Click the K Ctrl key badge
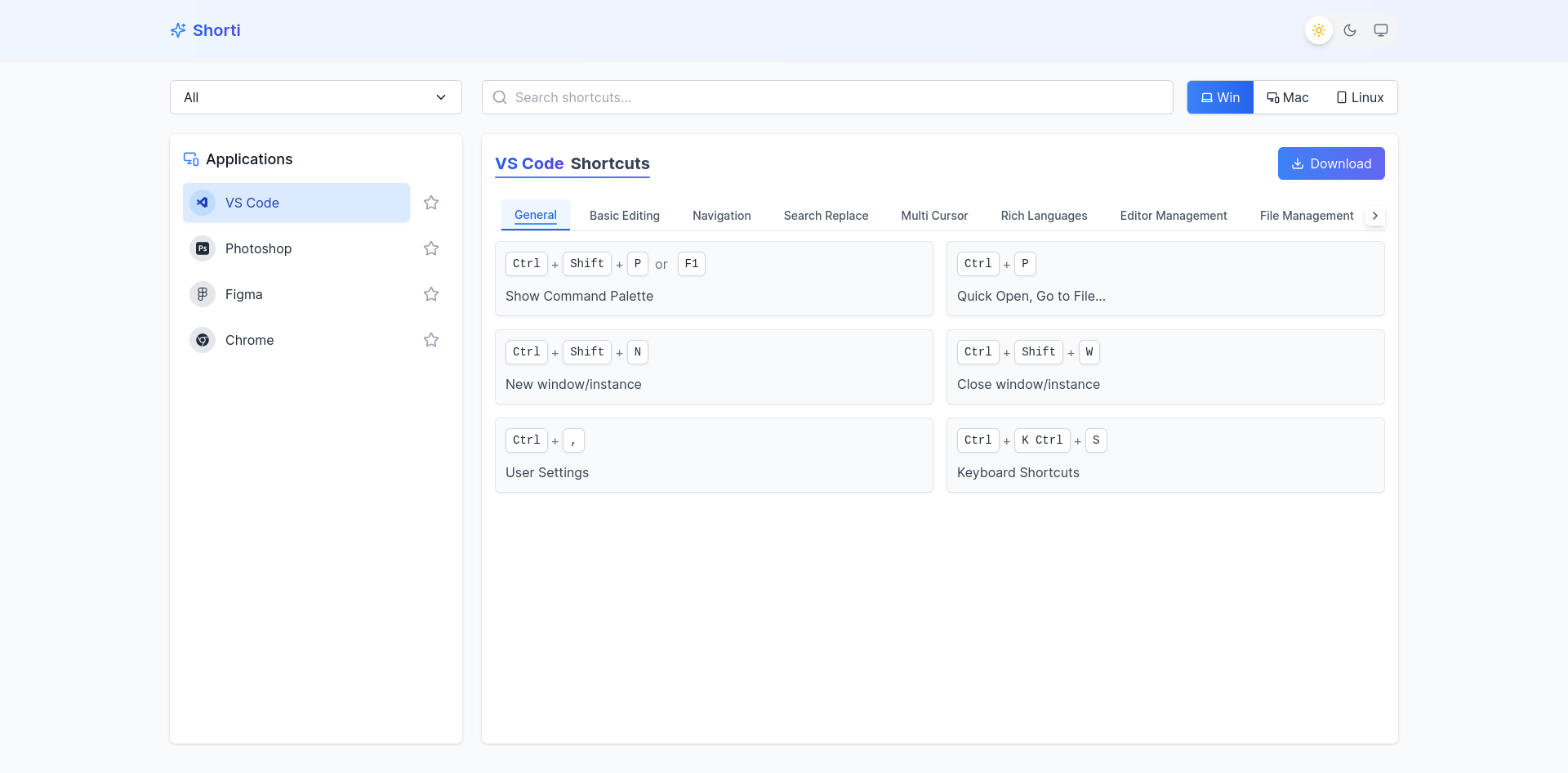 click(x=1042, y=440)
